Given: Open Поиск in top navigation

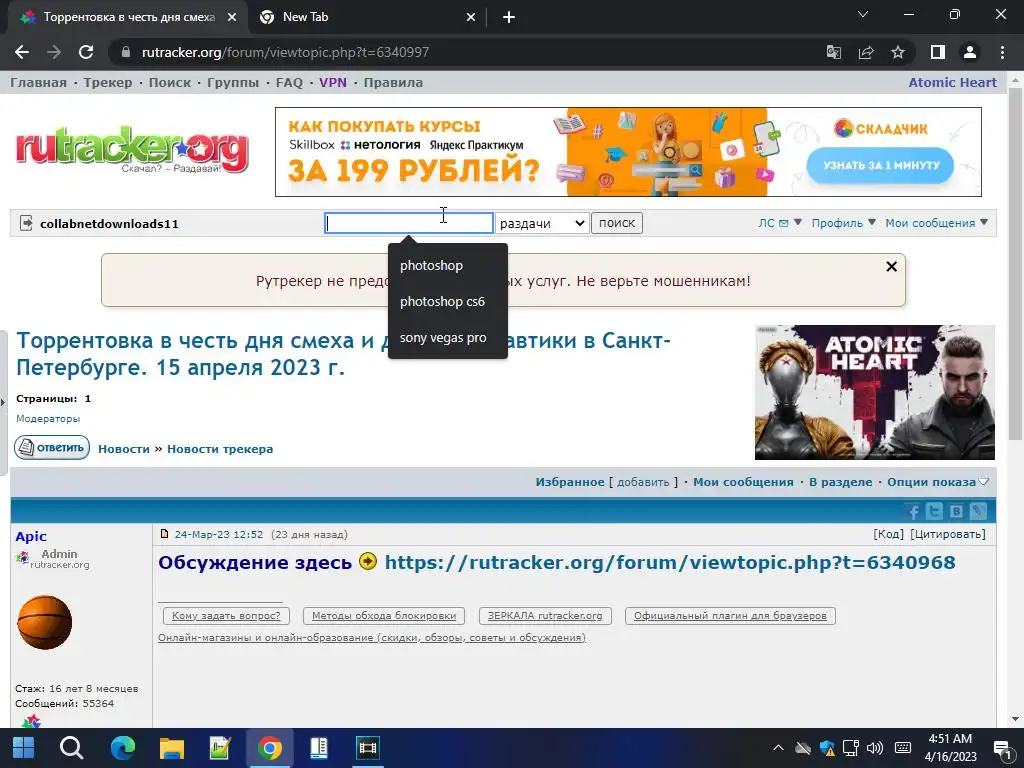Looking at the screenshot, I should pos(170,82).
